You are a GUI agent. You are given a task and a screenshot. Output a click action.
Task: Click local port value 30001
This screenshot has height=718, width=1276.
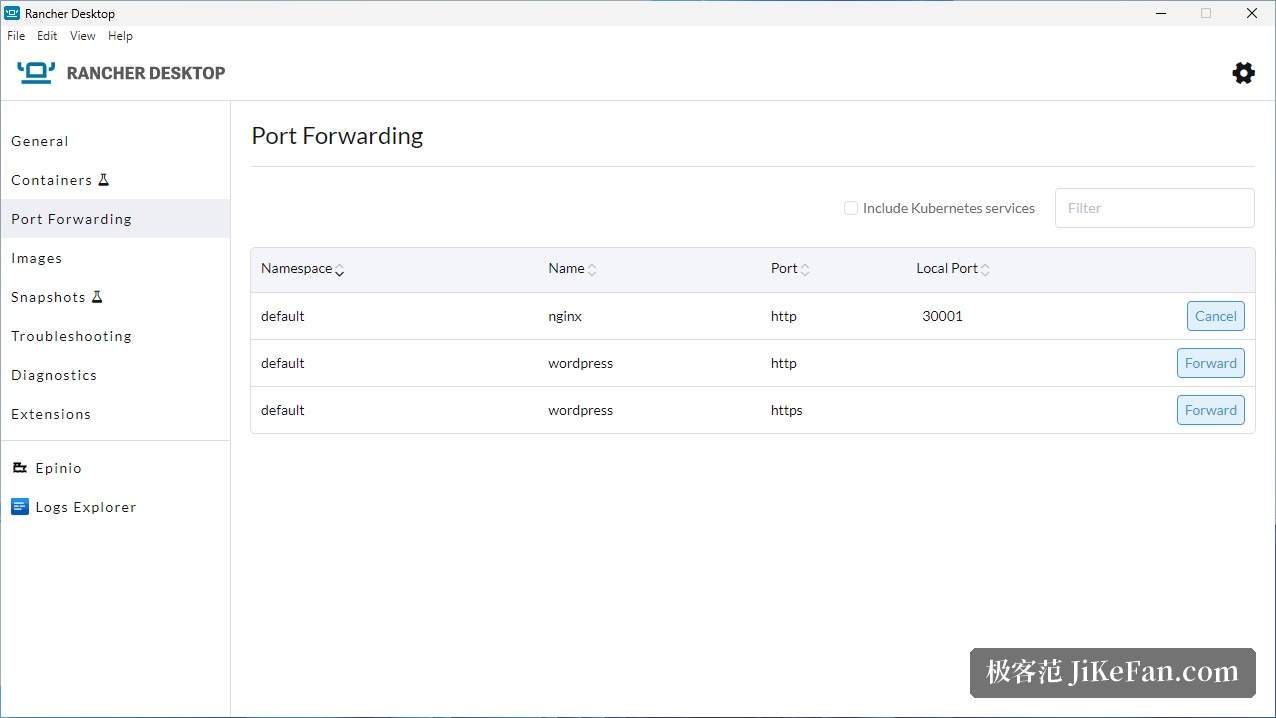942,316
